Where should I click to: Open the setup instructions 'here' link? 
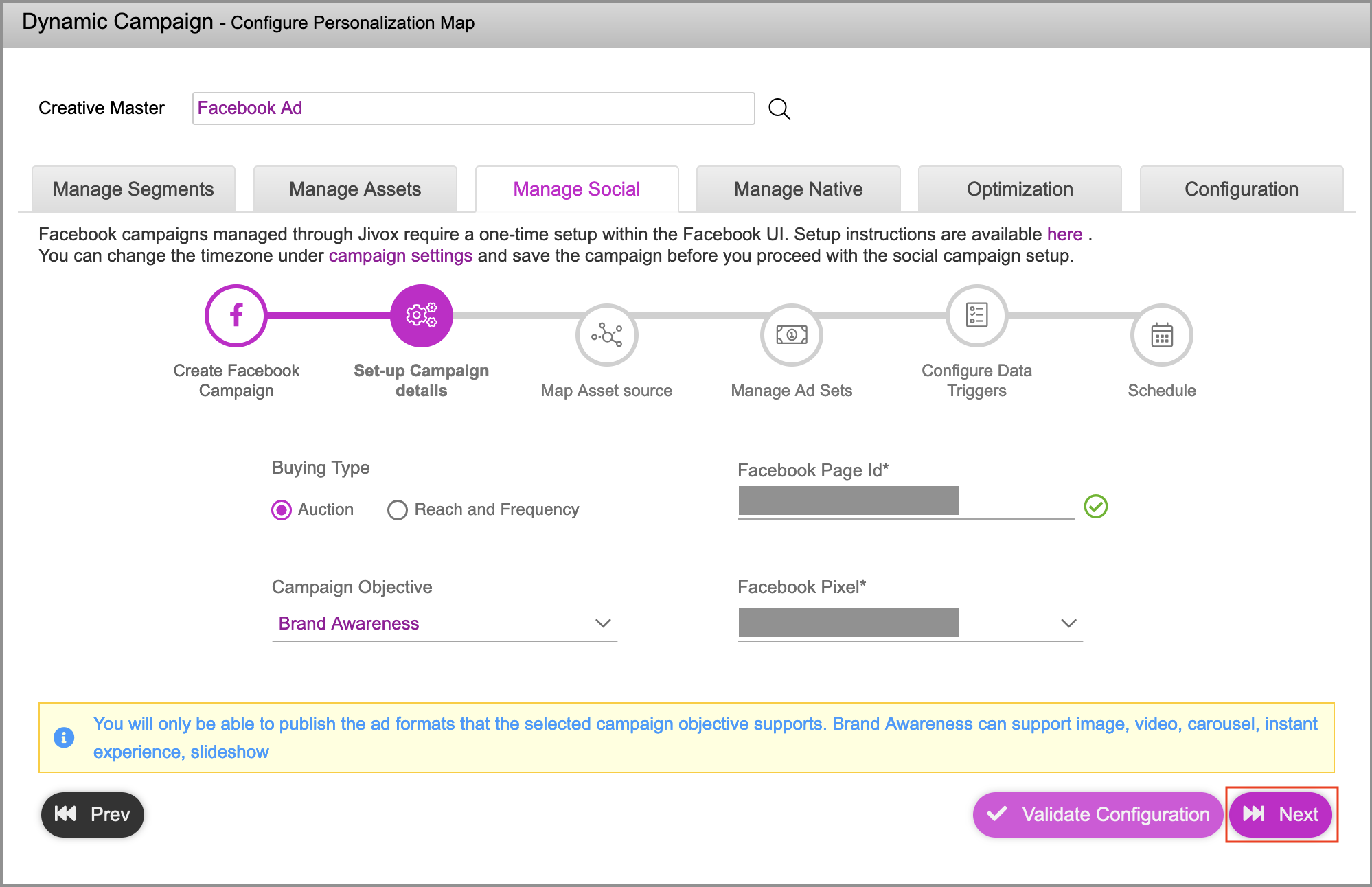tap(1064, 234)
